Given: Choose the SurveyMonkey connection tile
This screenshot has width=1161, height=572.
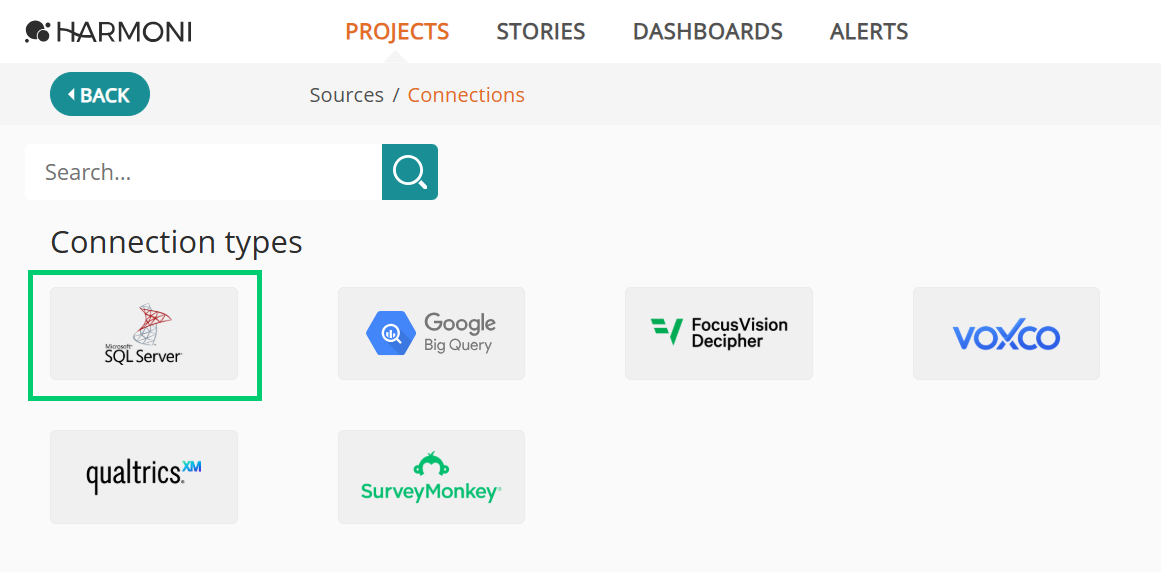Looking at the screenshot, I should 431,477.
